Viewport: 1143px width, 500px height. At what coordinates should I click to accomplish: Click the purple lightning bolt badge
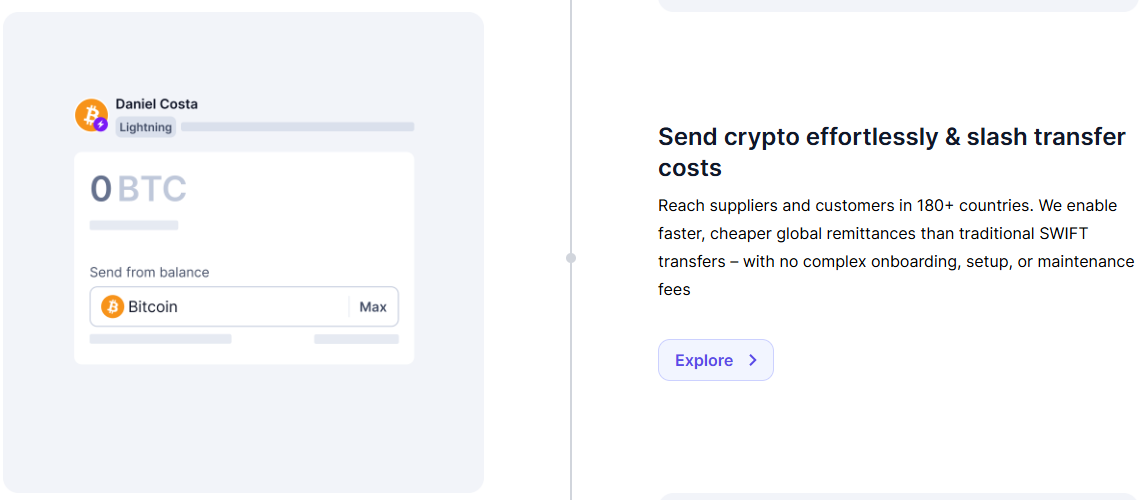coord(100,124)
